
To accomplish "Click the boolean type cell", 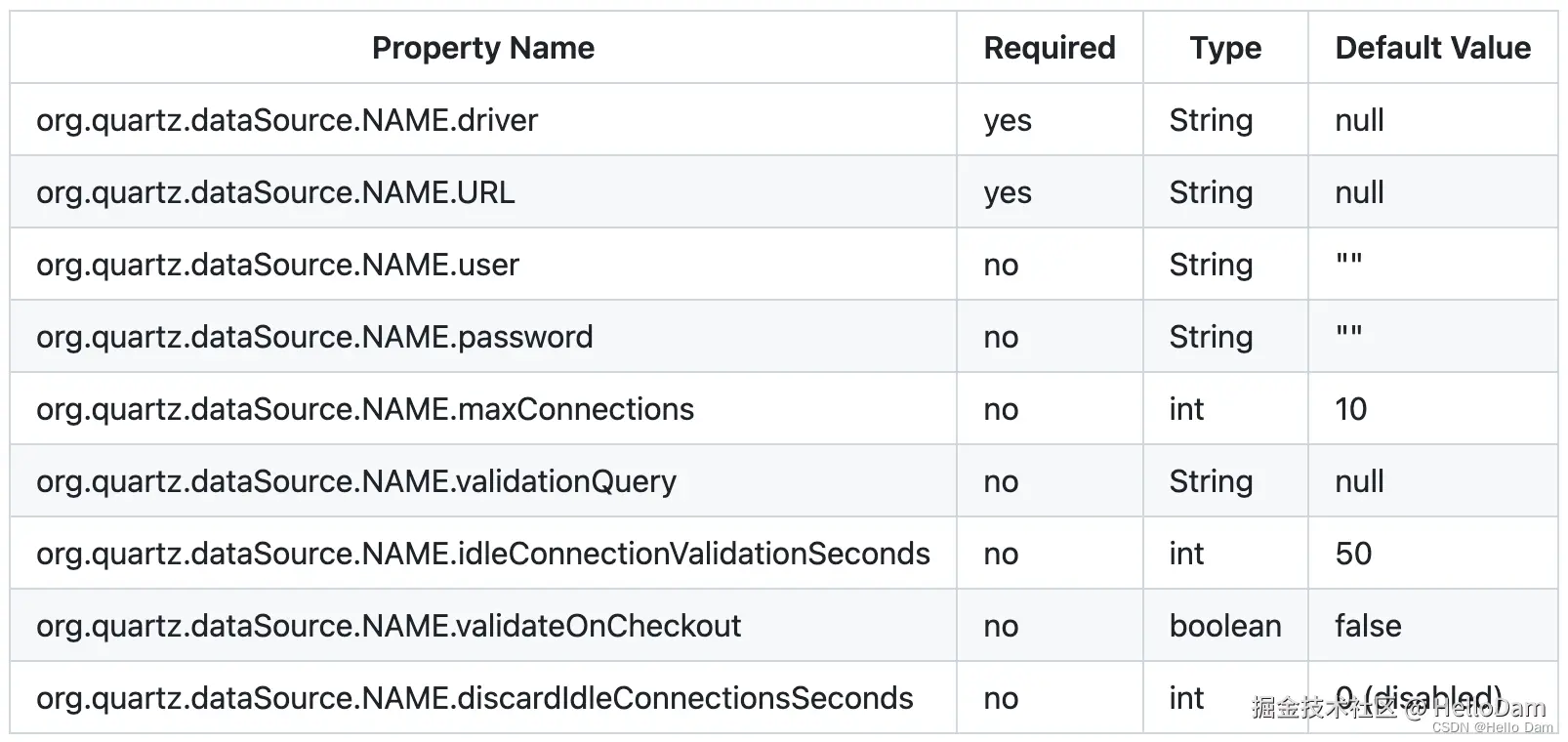I will [1224, 626].
